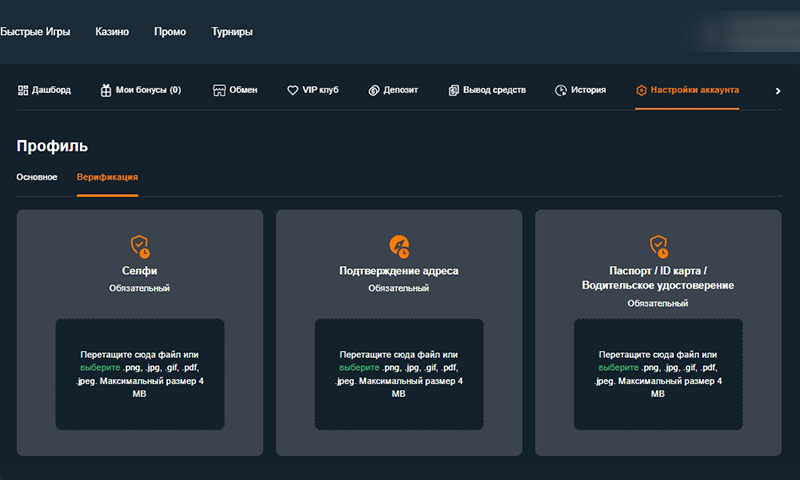Click the Вывод средств icon
The height and width of the screenshot is (480, 800).
(454, 90)
